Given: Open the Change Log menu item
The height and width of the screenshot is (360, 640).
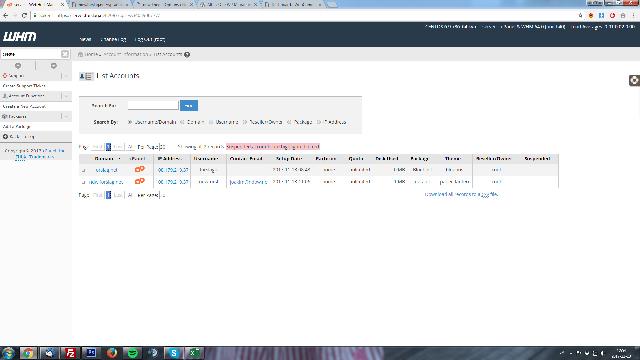Looking at the screenshot, I should coord(113,40).
